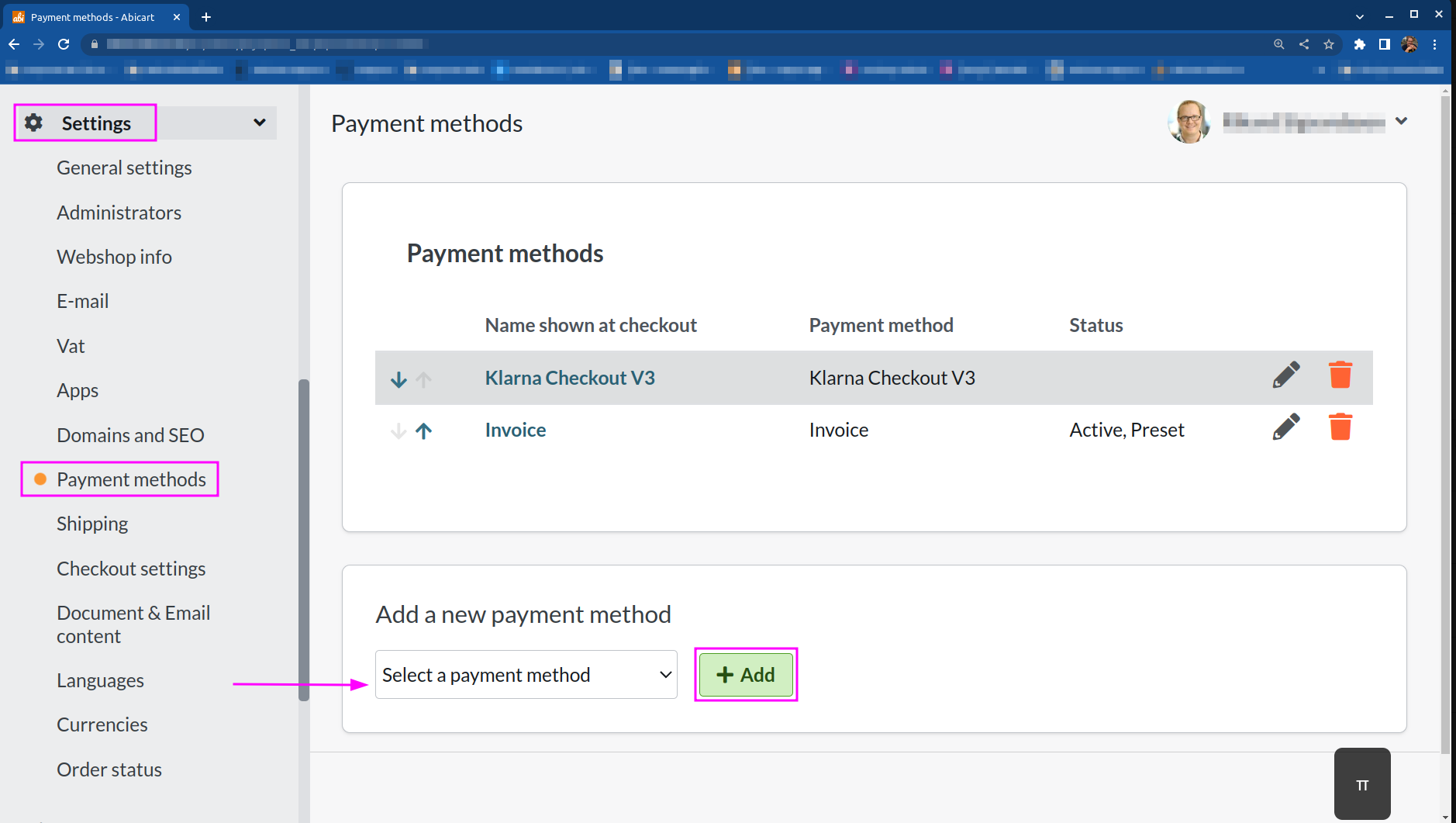Click the pencil icon for Invoice
The image size is (1456, 823).
pos(1285,427)
